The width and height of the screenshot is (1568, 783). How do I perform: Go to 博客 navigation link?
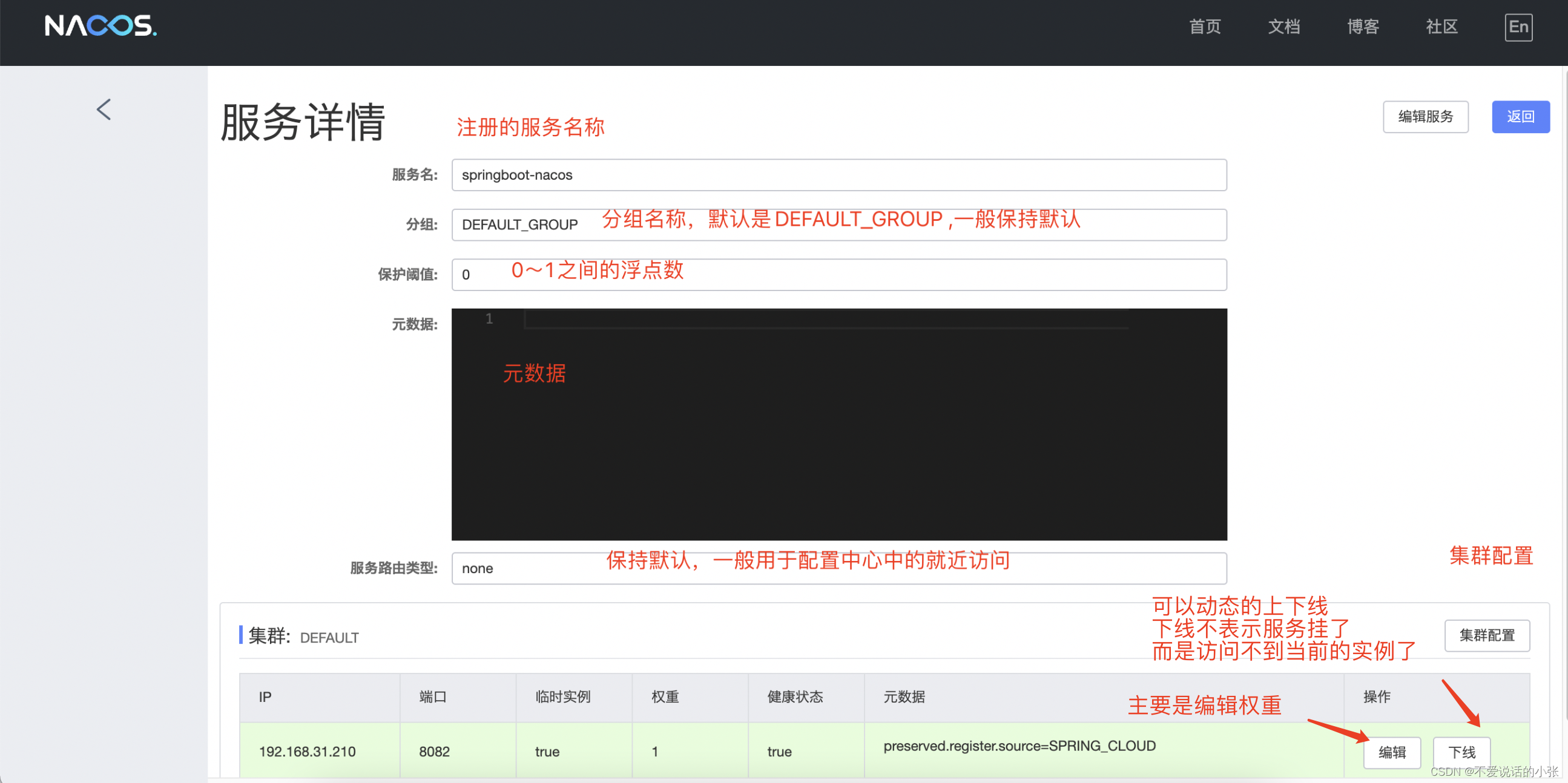(1363, 27)
